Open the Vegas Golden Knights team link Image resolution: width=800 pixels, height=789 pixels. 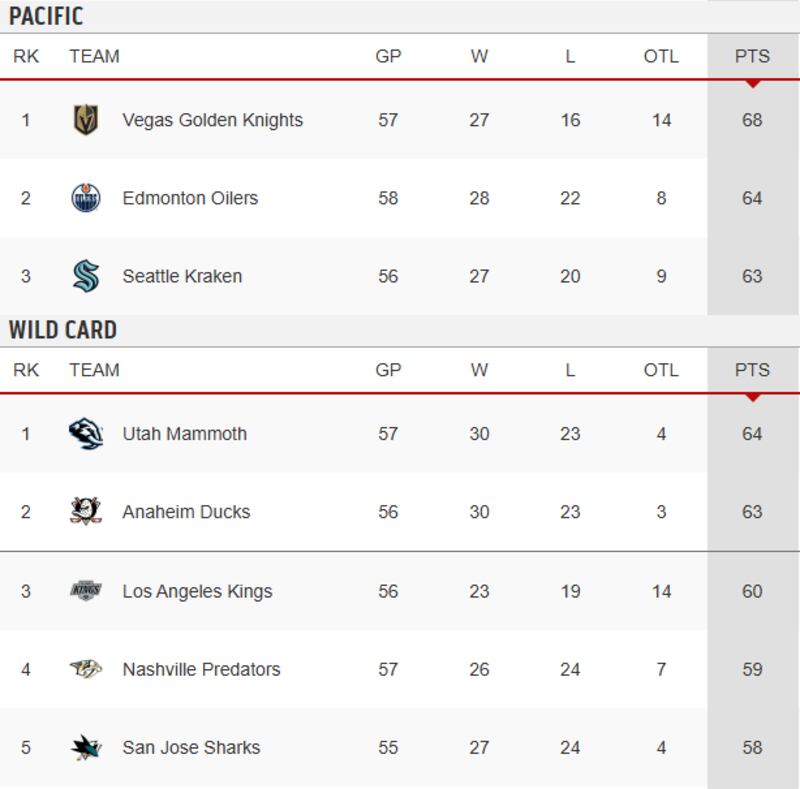click(212, 120)
